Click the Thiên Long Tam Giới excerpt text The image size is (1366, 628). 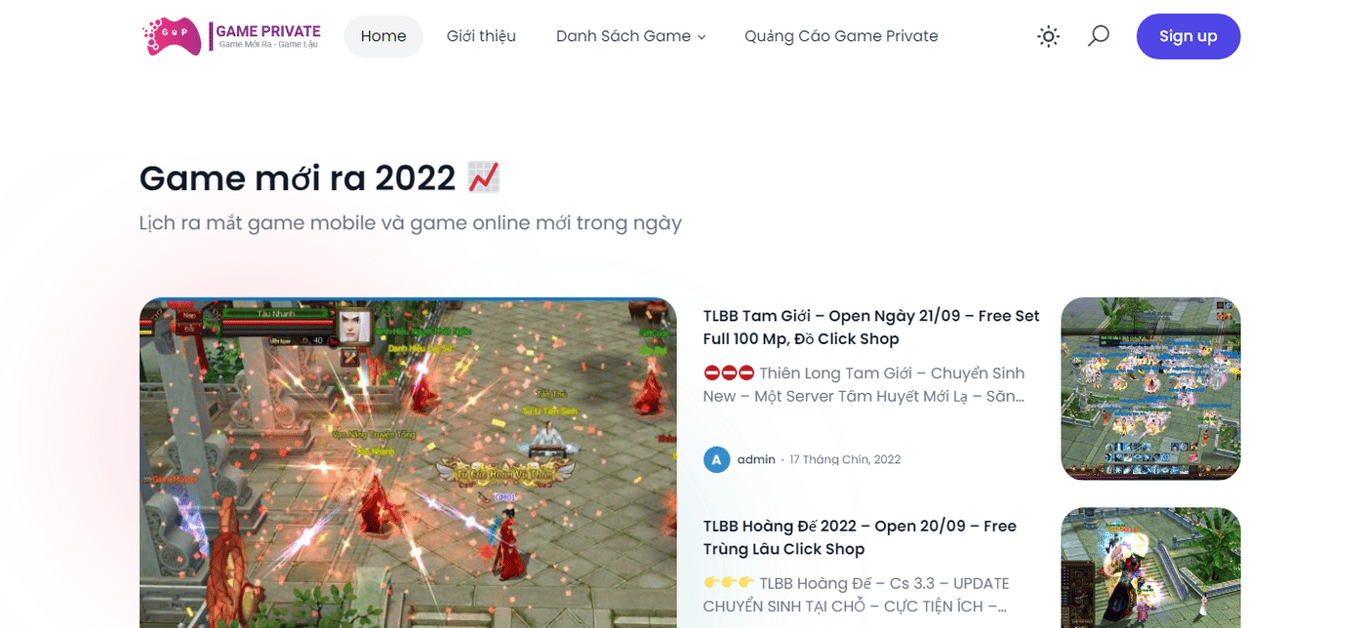coord(864,384)
